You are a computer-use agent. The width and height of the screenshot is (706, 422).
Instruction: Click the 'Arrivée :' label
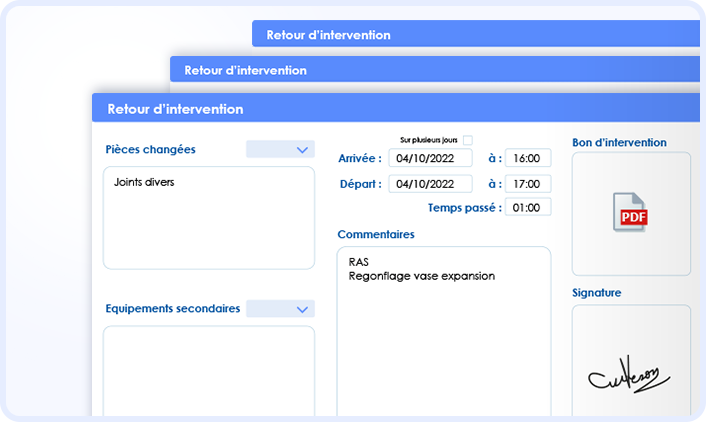tap(360, 158)
